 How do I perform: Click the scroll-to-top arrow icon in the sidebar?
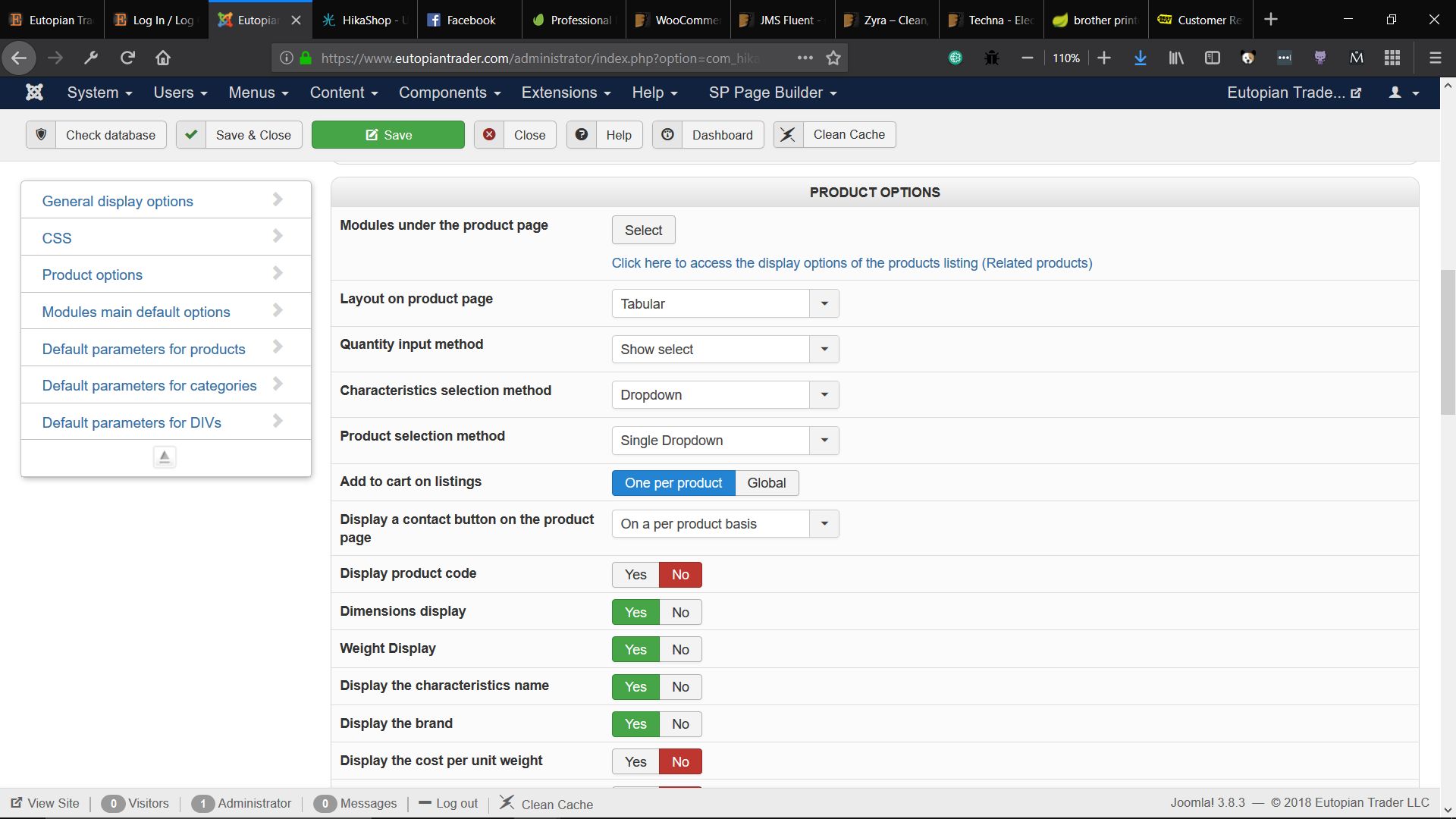[x=165, y=457]
